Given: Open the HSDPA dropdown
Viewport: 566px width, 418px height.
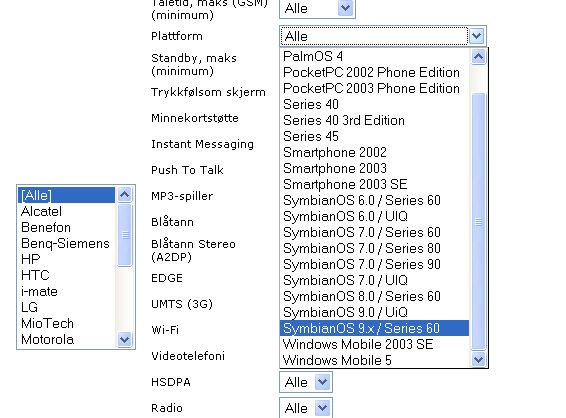Looking at the screenshot, I should click(x=306, y=382).
